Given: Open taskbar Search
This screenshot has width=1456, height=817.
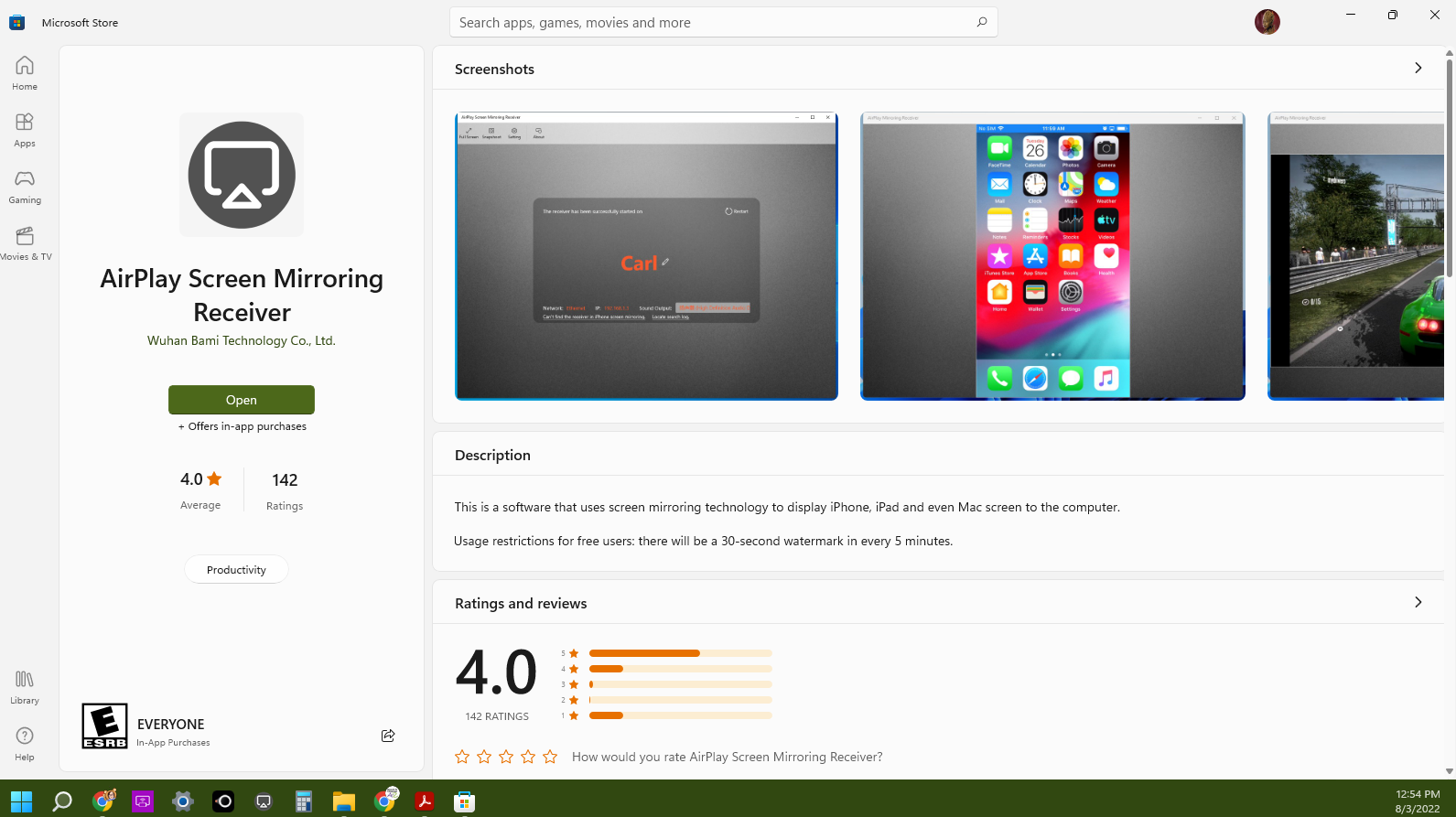Looking at the screenshot, I should [x=62, y=801].
